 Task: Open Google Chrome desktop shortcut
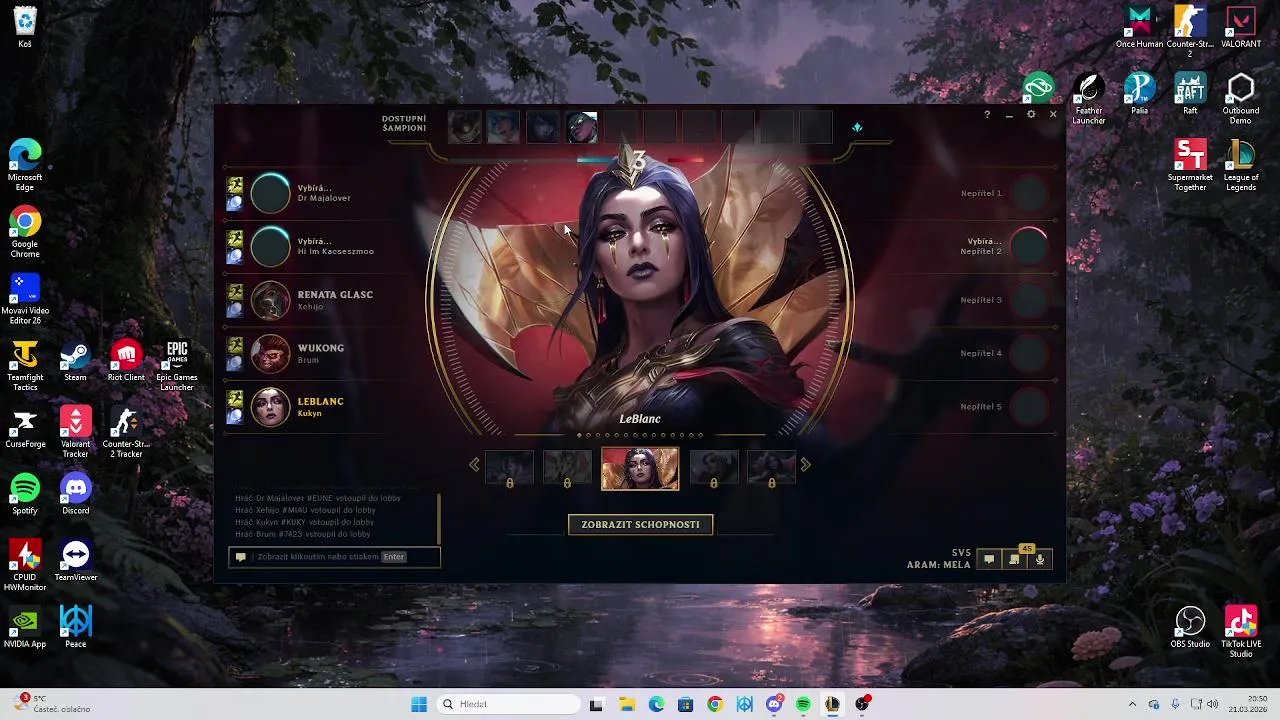pos(25,232)
